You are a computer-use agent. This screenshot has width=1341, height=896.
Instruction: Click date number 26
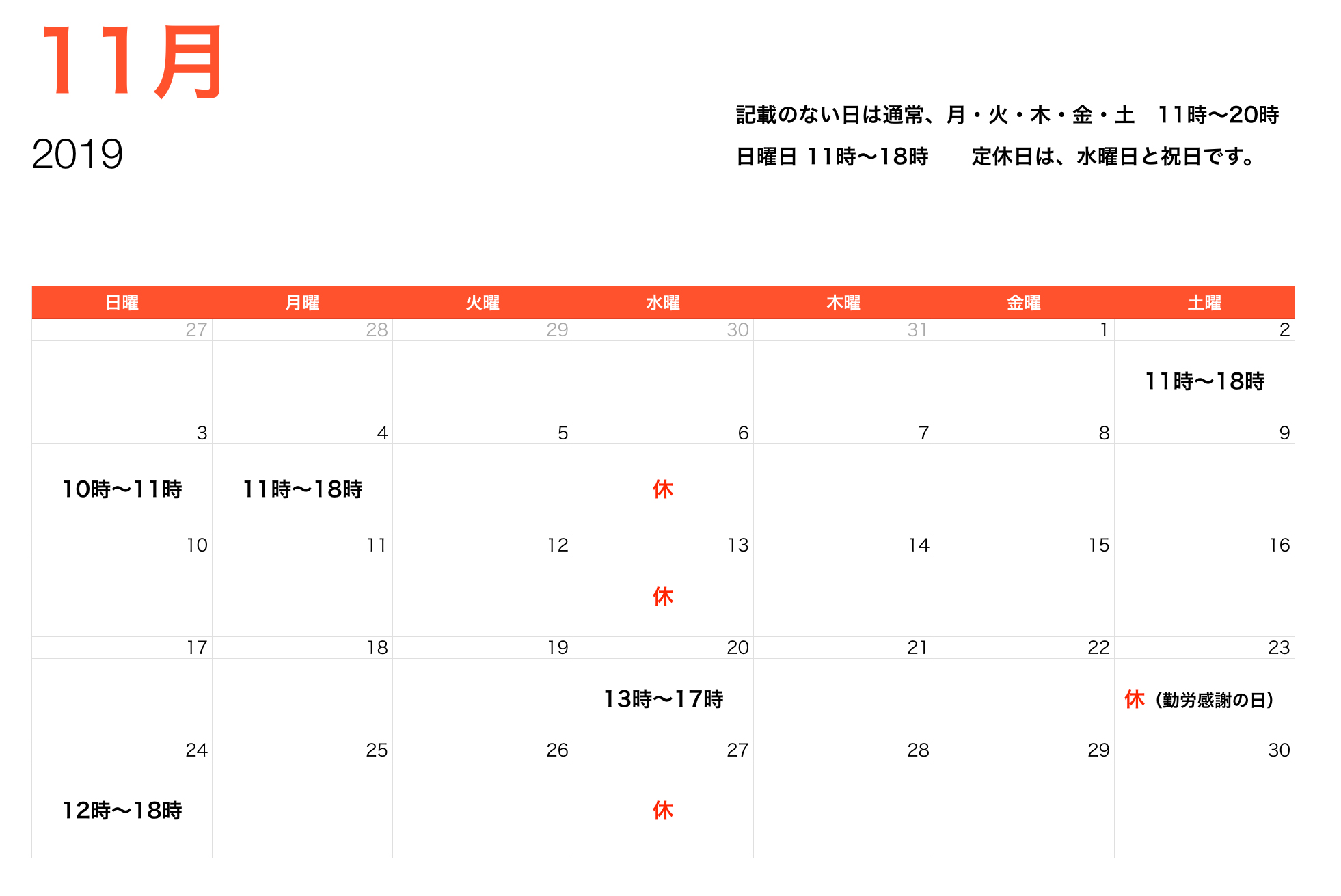point(557,750)
